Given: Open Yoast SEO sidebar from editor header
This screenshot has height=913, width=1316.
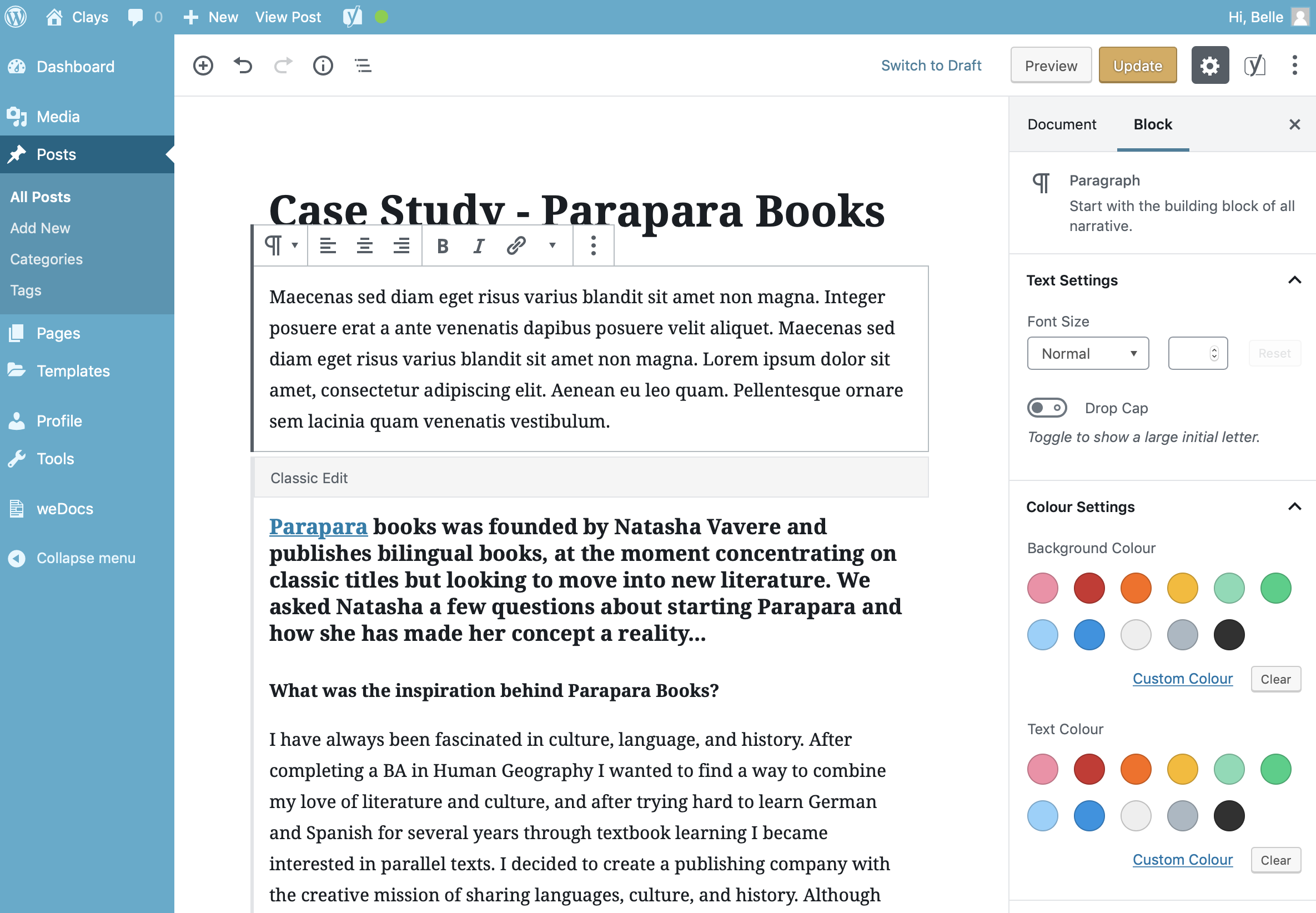Looking at the screenshot, I should point(1254,65).
